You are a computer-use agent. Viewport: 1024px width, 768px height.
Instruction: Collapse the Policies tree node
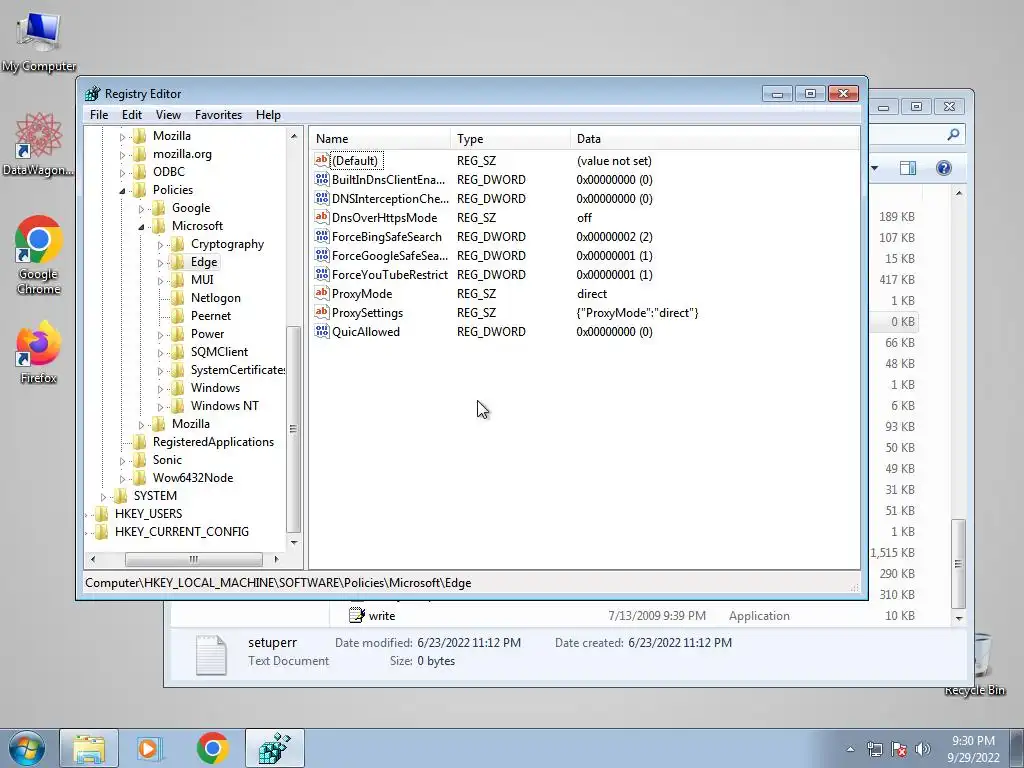[122, 191]
